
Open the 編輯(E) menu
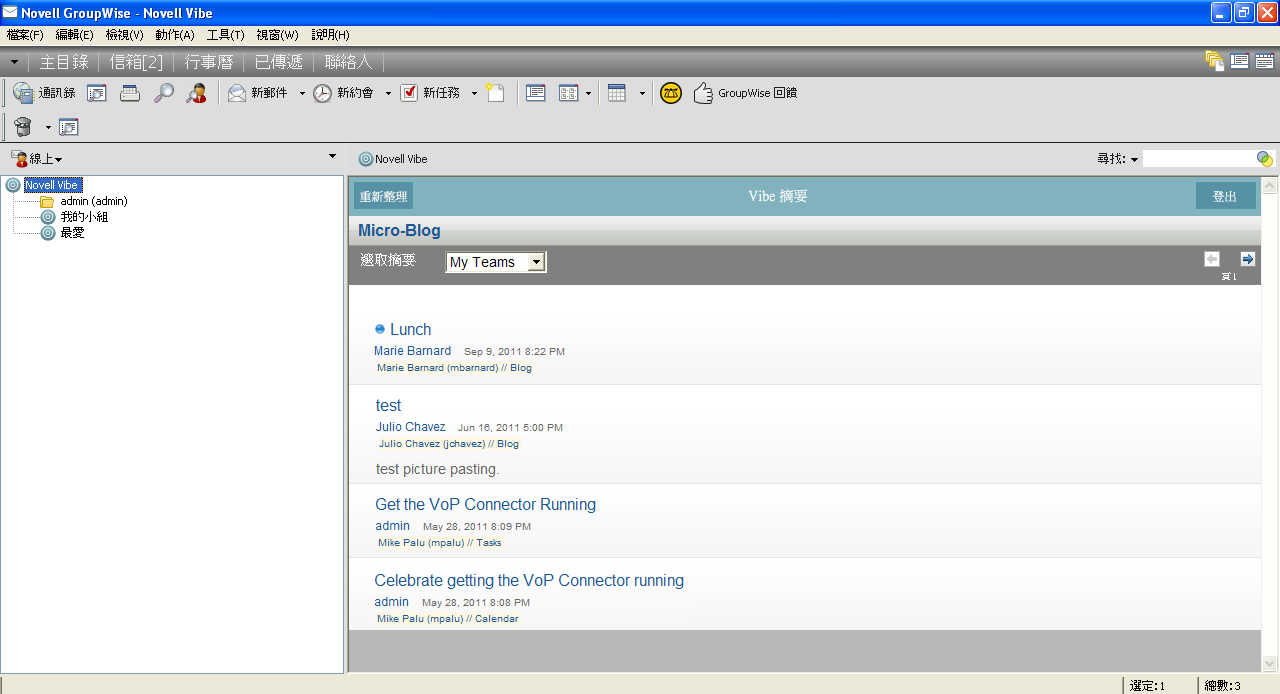[74, 35]
